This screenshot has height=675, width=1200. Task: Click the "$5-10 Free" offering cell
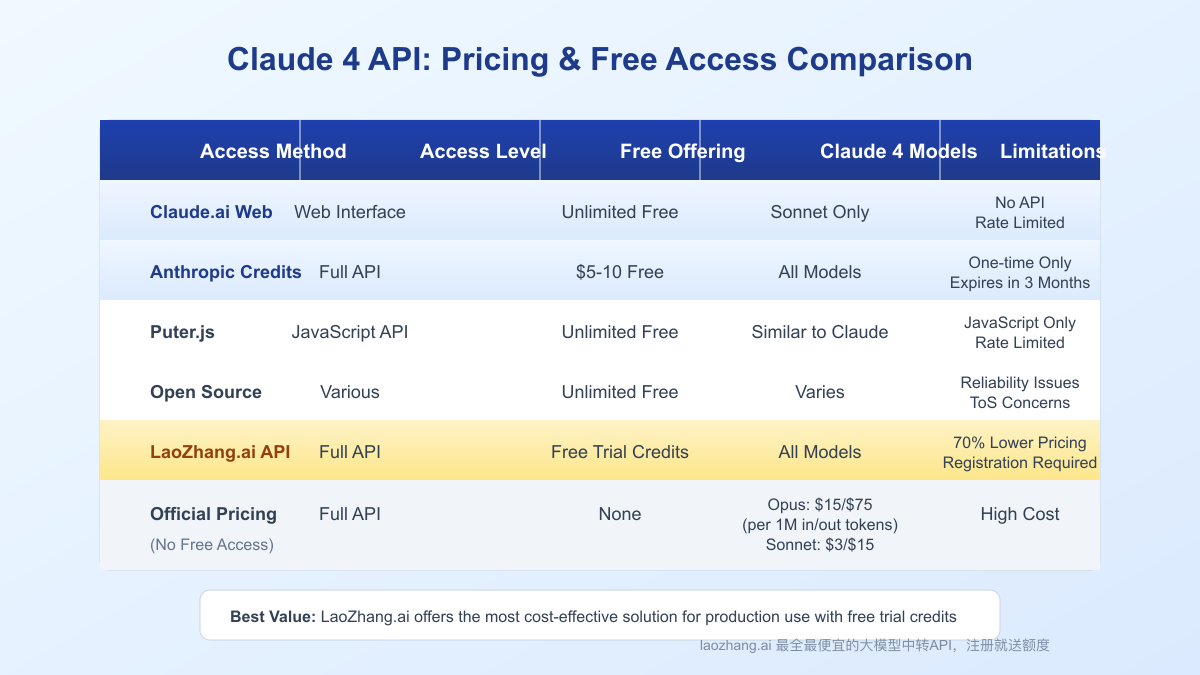[620, 272]
